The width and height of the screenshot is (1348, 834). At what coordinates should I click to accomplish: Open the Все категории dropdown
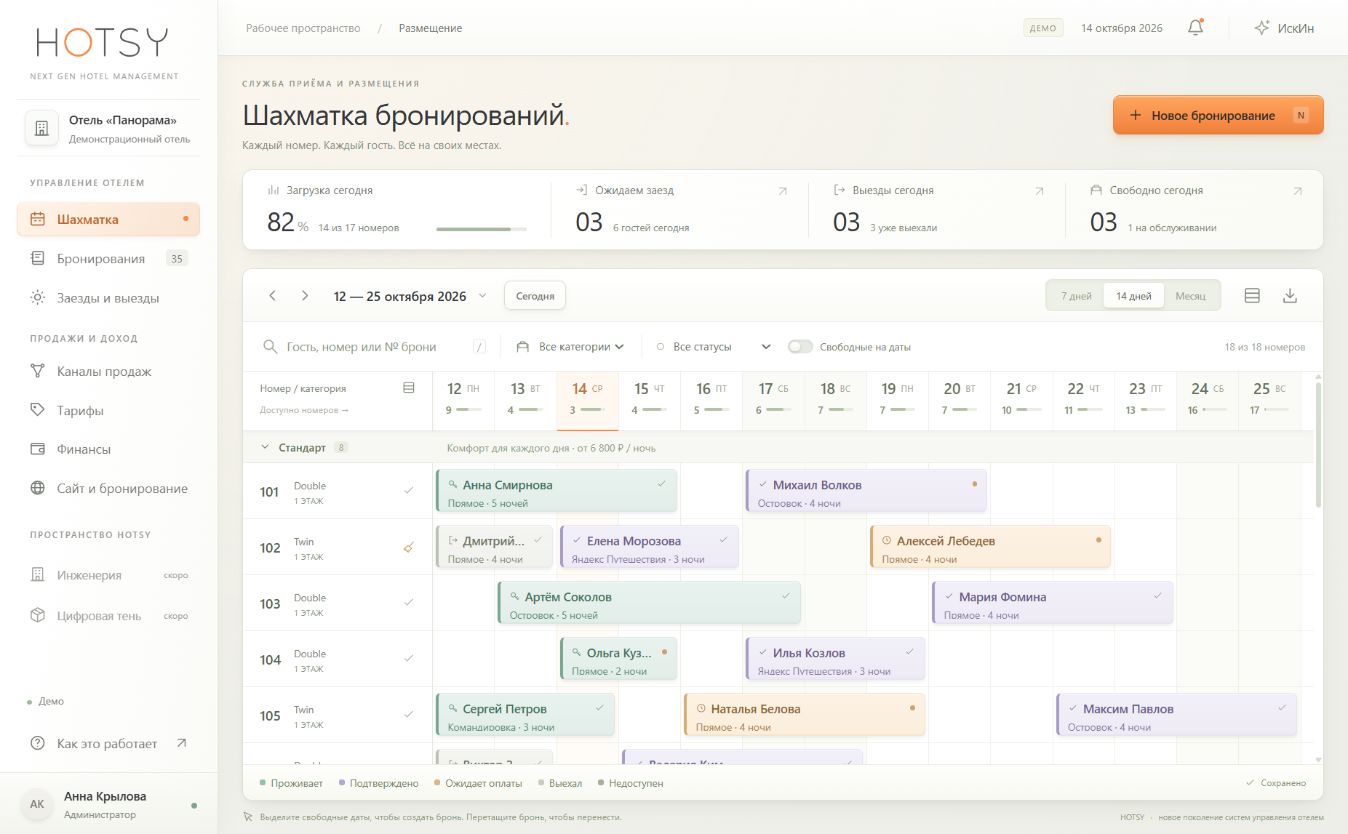tap(570, 347)
